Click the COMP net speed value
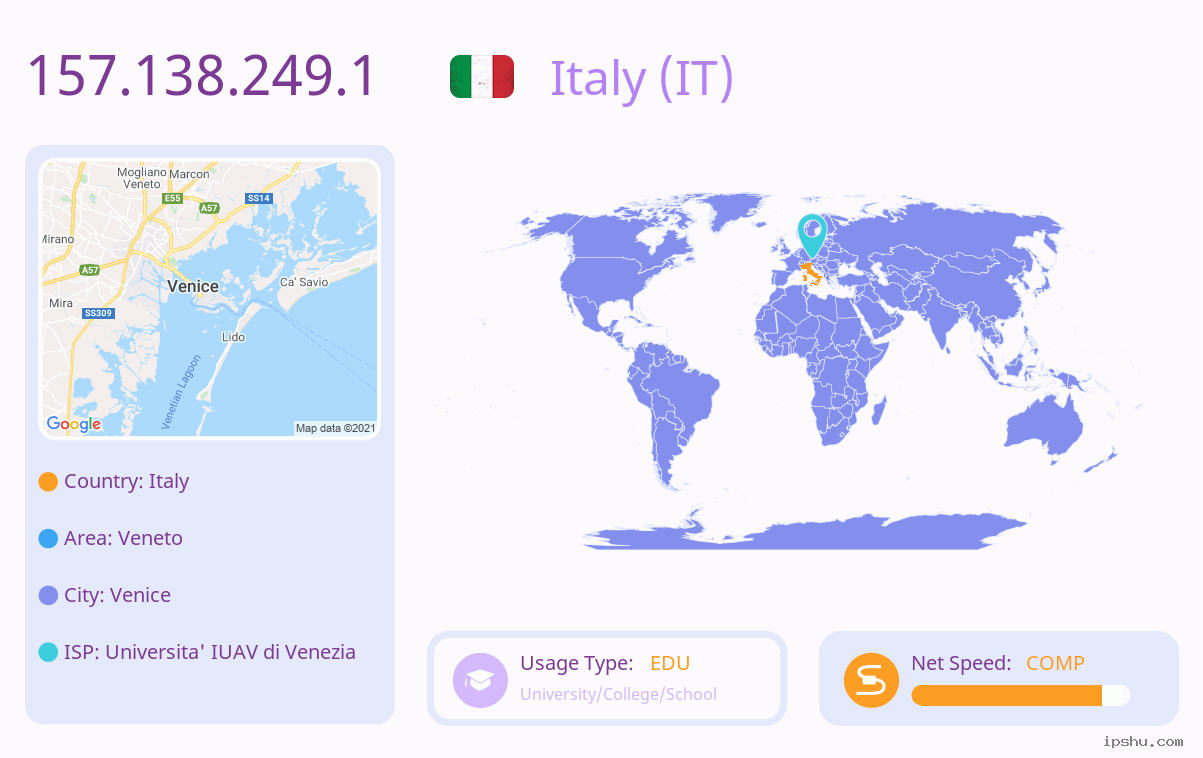Image resolution: width=1203 pixels, height=758 pixels. pyautogui.click(x=1055, y=663)
